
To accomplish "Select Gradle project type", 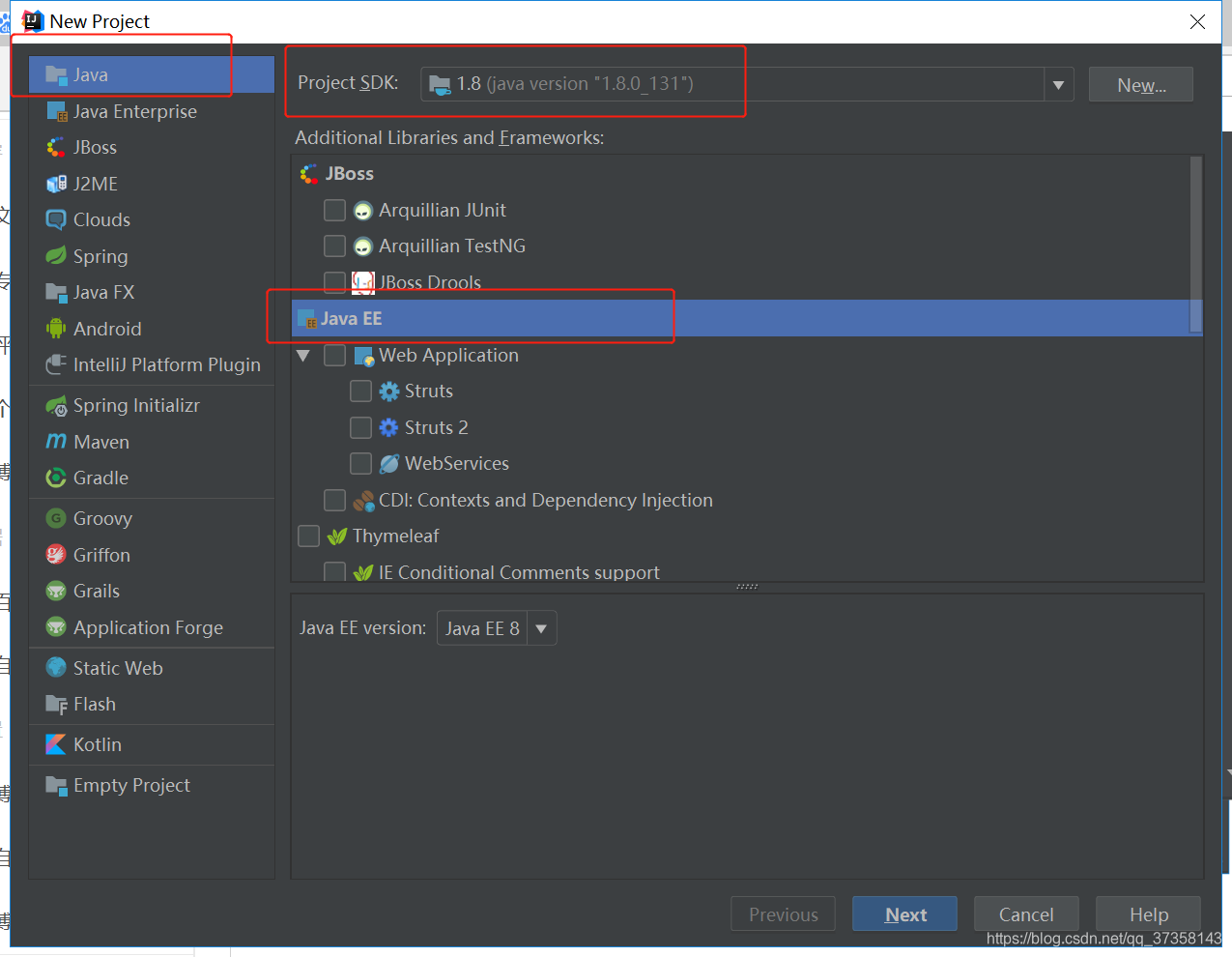I will coord(152,478).
